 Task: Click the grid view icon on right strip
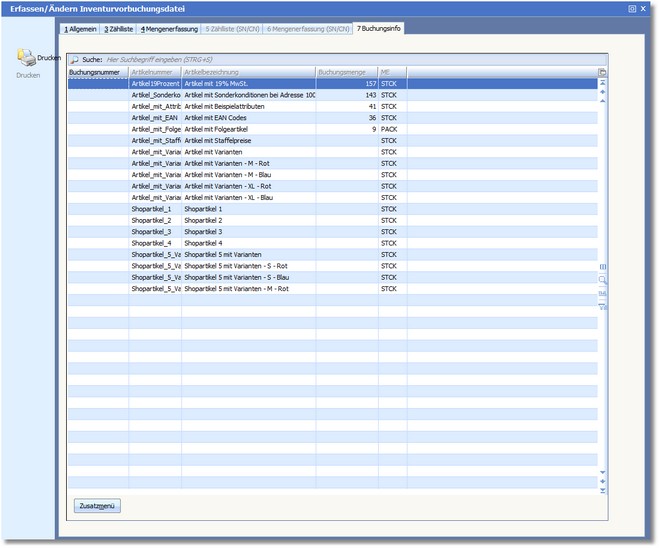(602, 267)
